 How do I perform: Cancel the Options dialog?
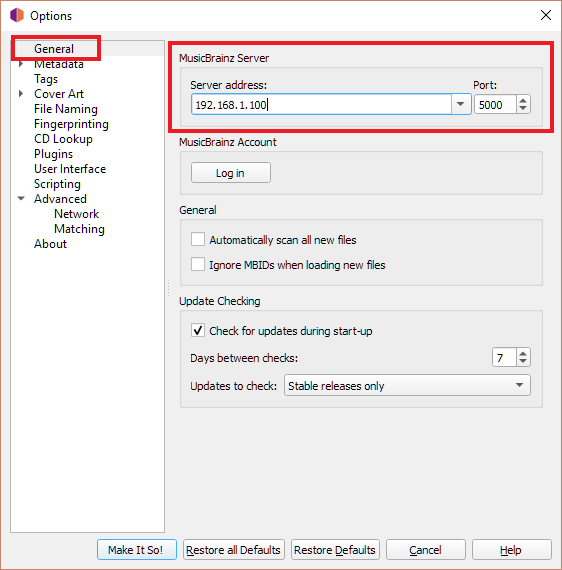click(x=426, y=550)
